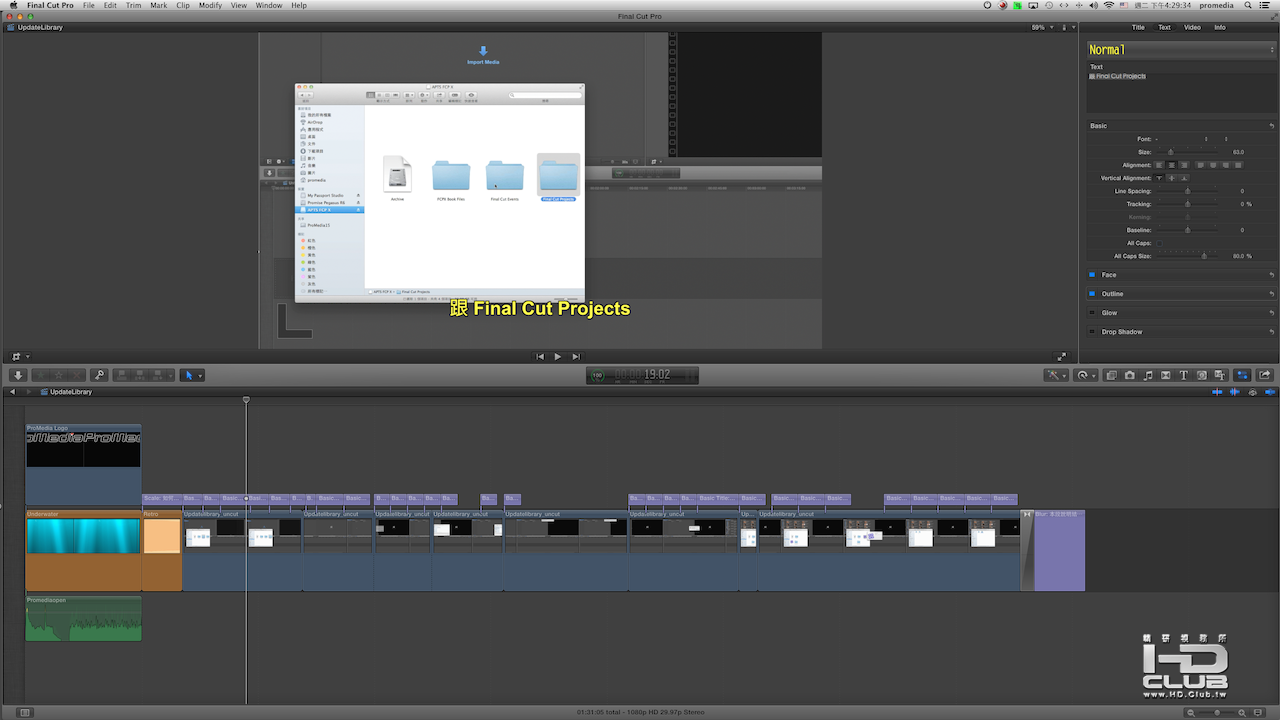
Task: Switch to Title tab in inspector
Action: (x=1138, y=28)
